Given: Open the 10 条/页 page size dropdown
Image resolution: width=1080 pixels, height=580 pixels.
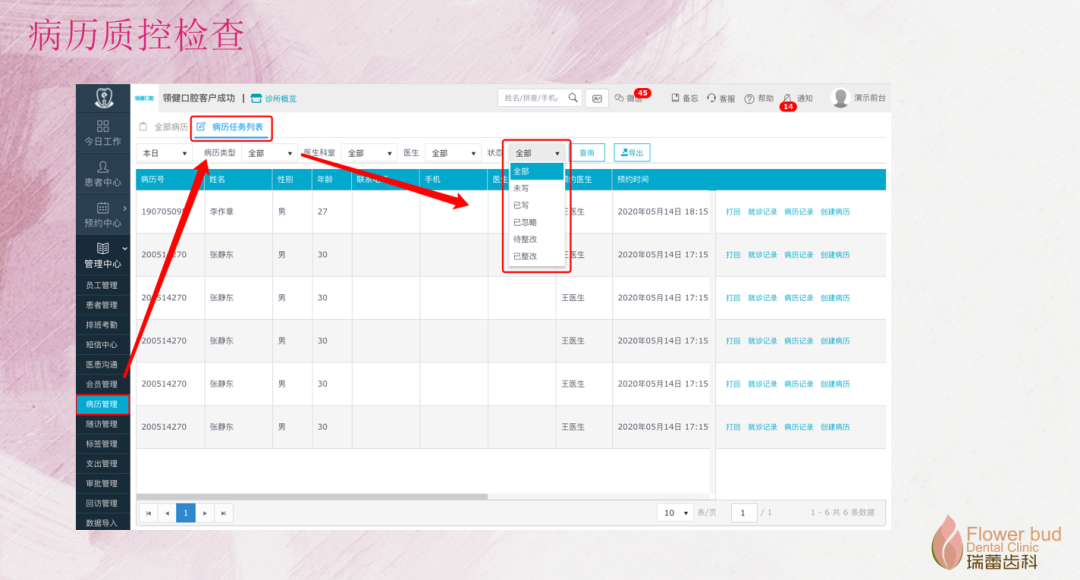Looking at the screenshot, I should click(675, 513).
